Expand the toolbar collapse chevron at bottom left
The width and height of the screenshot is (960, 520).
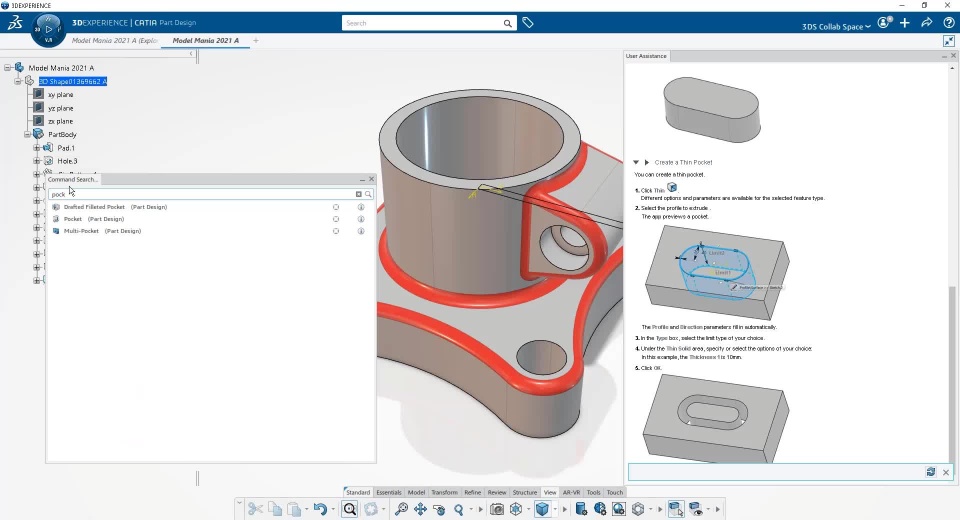point(239,502)
